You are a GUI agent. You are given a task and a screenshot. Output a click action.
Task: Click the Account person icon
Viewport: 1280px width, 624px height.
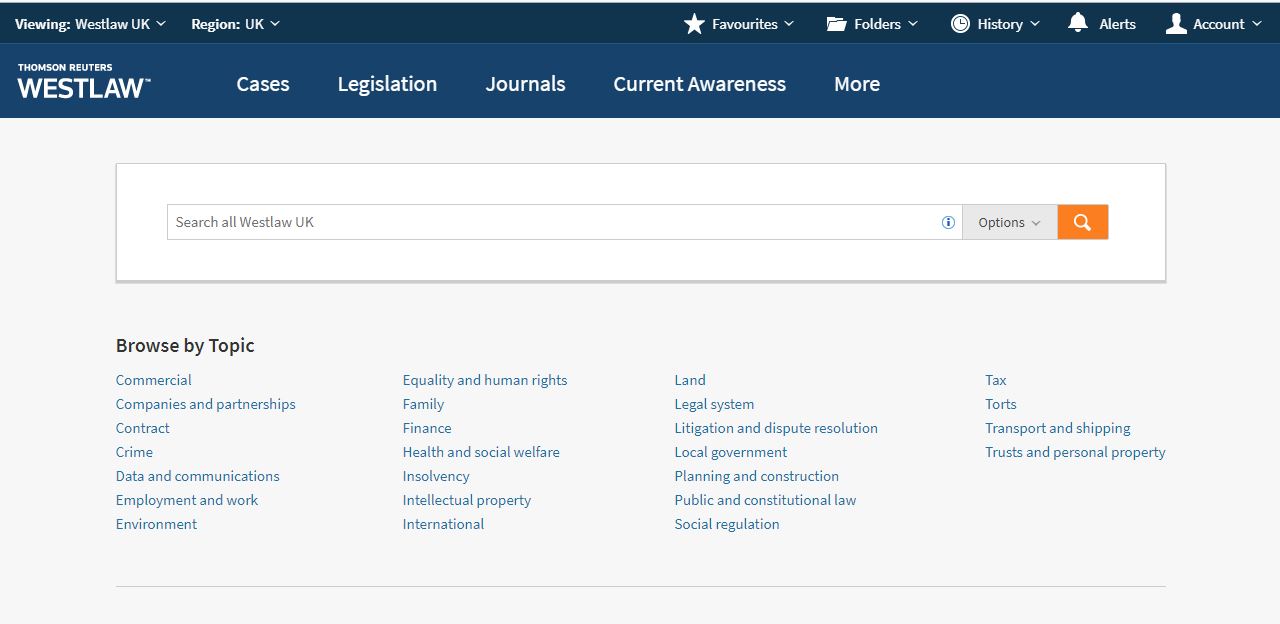[x=1172, y=23]
